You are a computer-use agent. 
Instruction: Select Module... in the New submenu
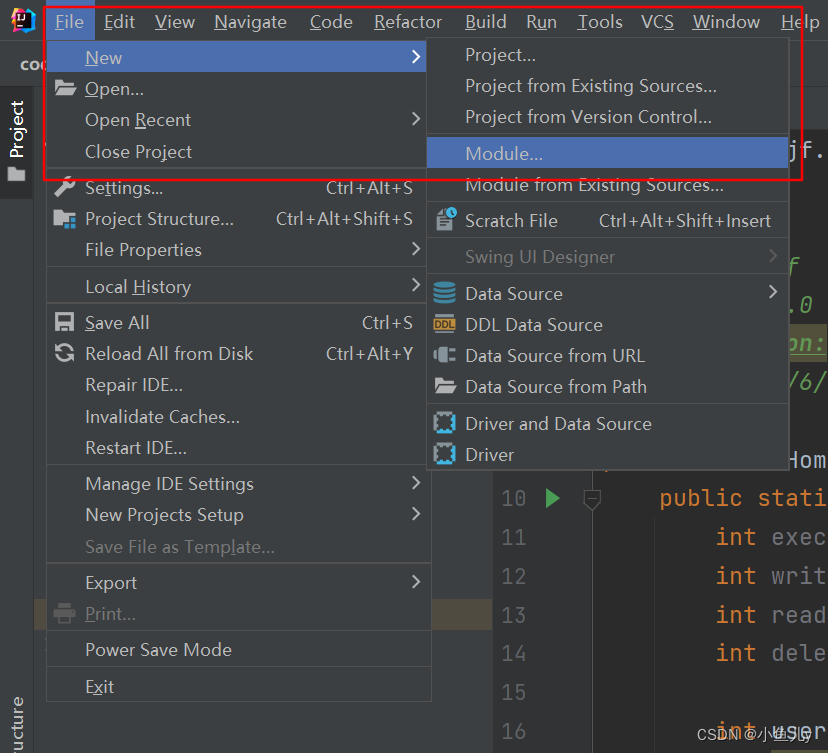click(x=607, y=153)
